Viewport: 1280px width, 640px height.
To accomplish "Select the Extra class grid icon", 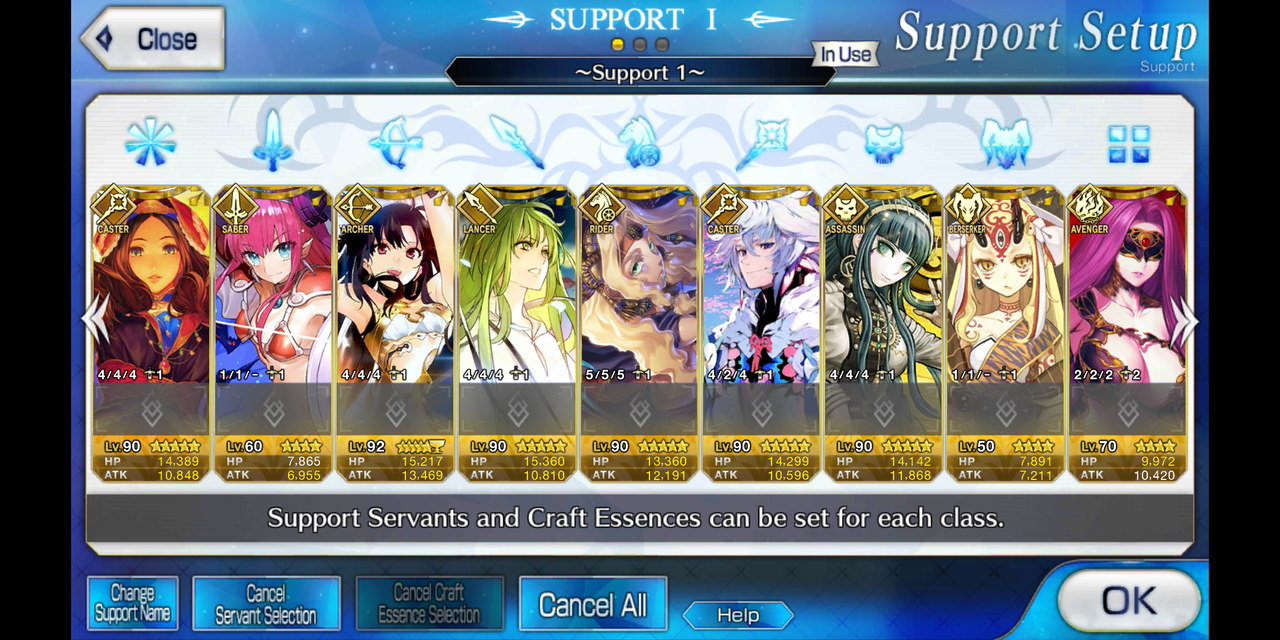I will click(1129, 144).
